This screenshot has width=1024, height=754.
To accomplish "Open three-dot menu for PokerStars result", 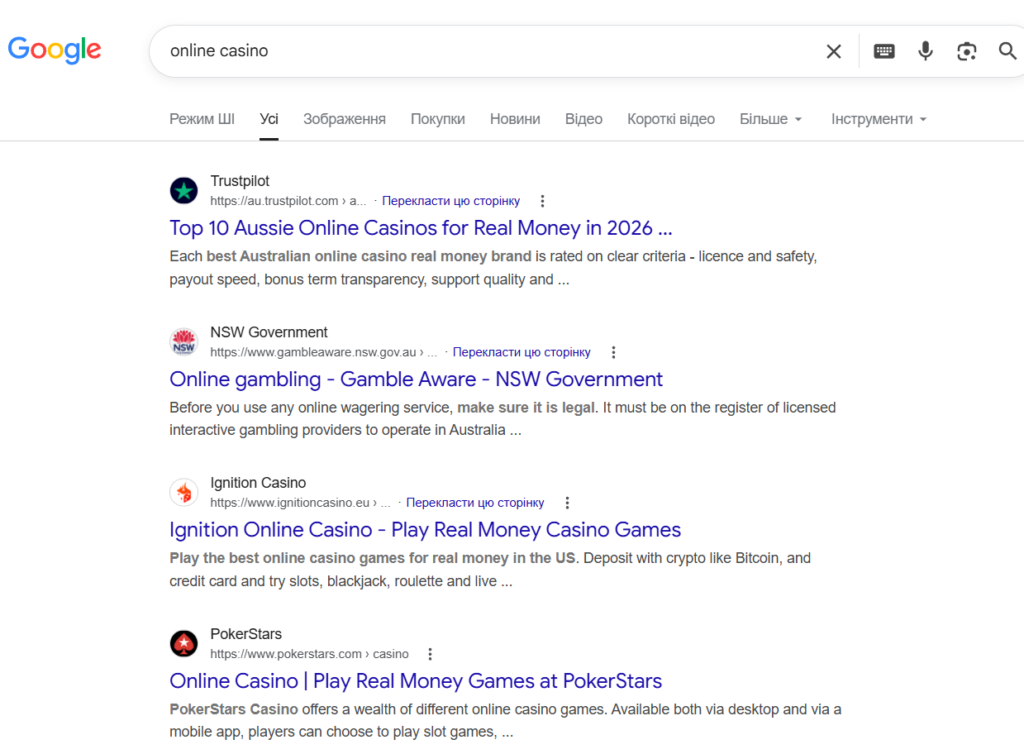I will click(x=430, y=654).
